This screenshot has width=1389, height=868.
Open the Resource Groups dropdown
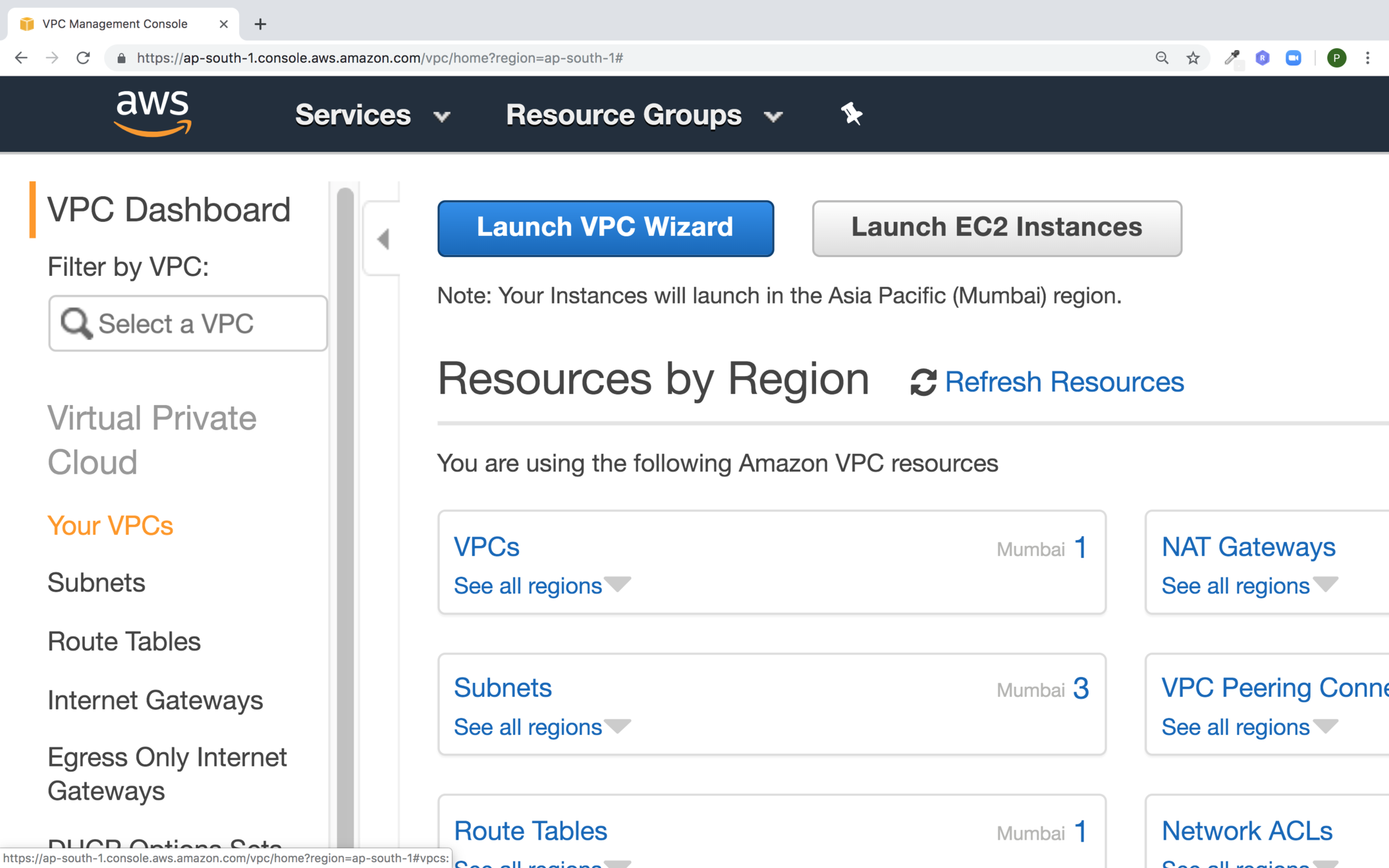643,115
